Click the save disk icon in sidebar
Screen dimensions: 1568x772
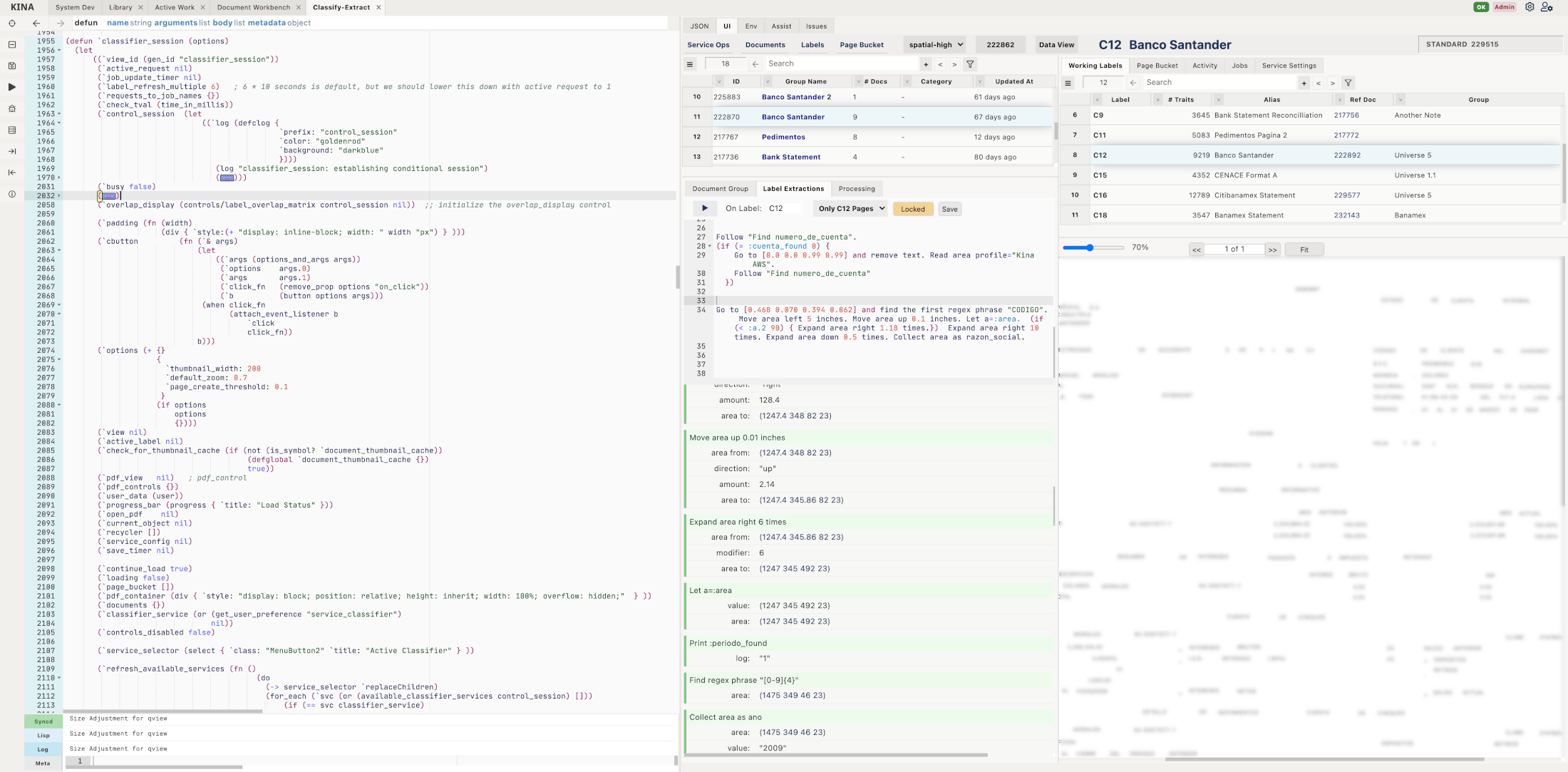pyautogui.click(x=12, y=66)
